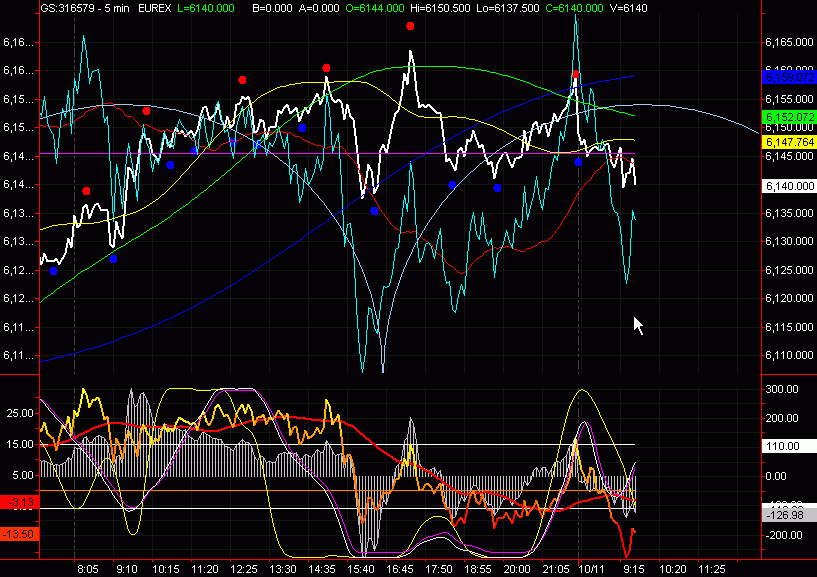Click the 20:00 time axis label
The image size is (817, 577).
pos(517,569)
